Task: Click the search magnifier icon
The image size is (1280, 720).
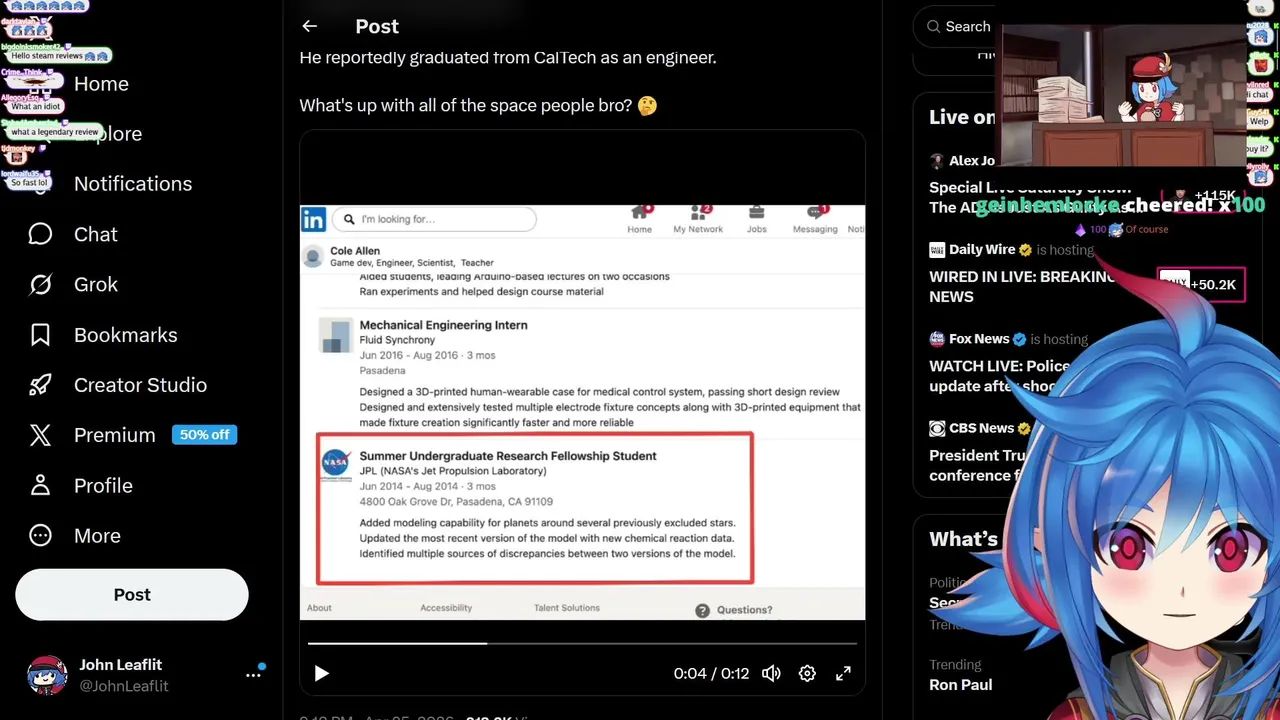Action: pyautogui.click(x=933, y=27)
